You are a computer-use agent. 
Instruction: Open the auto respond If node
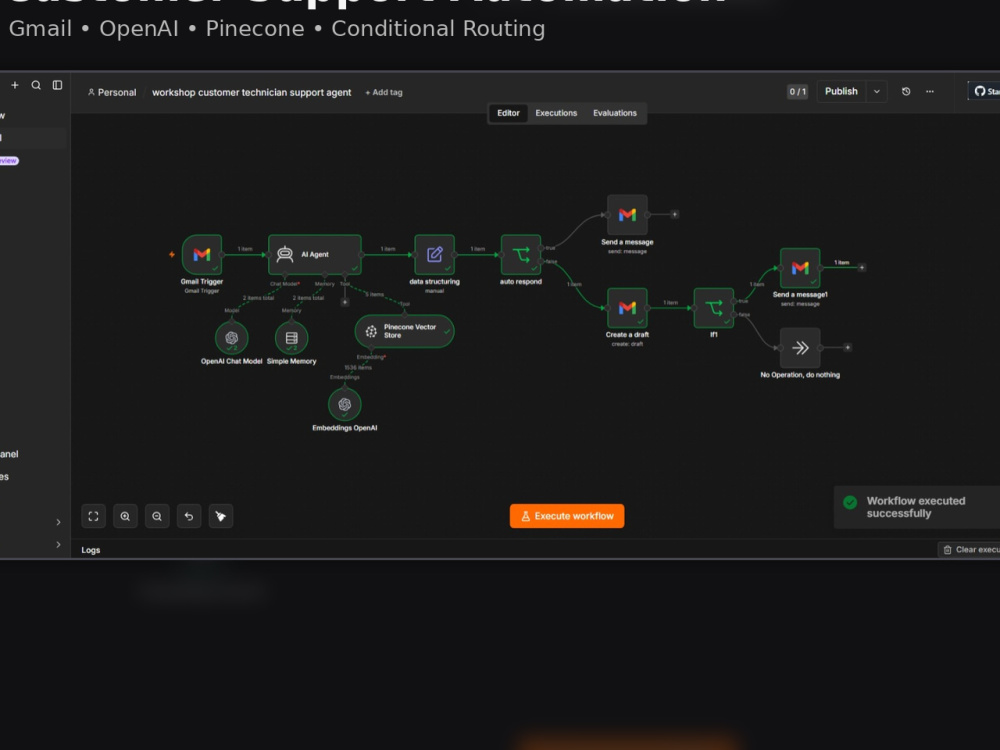pos(520,254)
